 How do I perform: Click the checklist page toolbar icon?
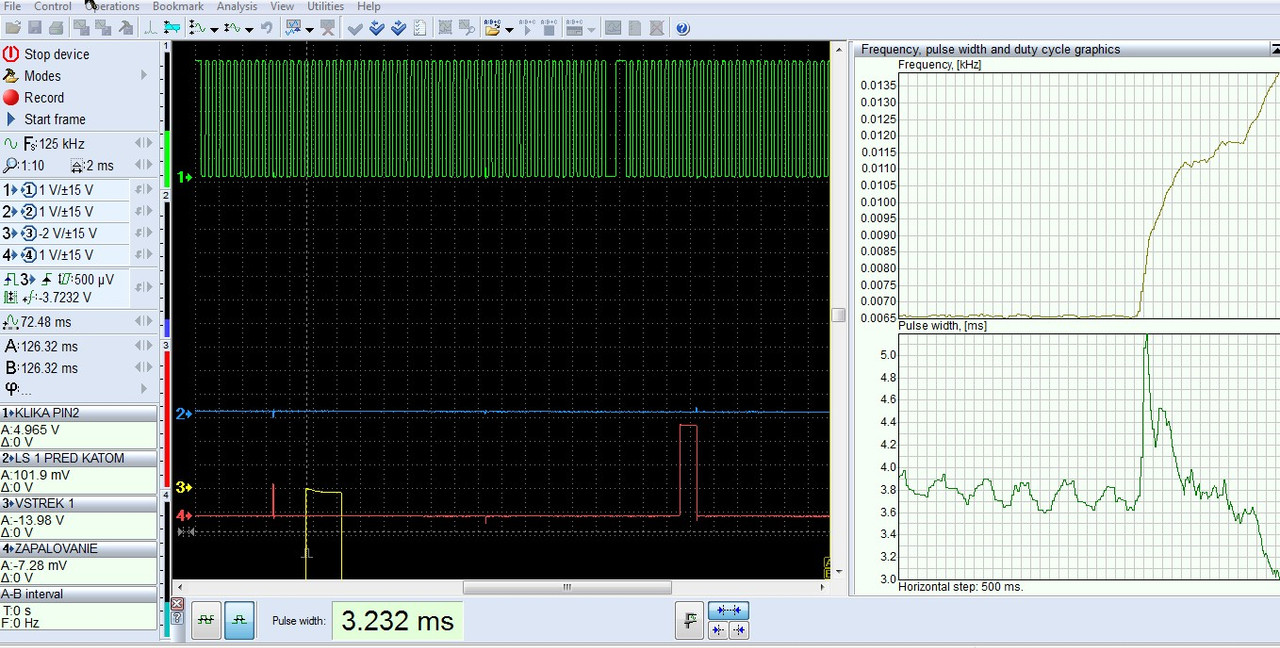[420, 28]
